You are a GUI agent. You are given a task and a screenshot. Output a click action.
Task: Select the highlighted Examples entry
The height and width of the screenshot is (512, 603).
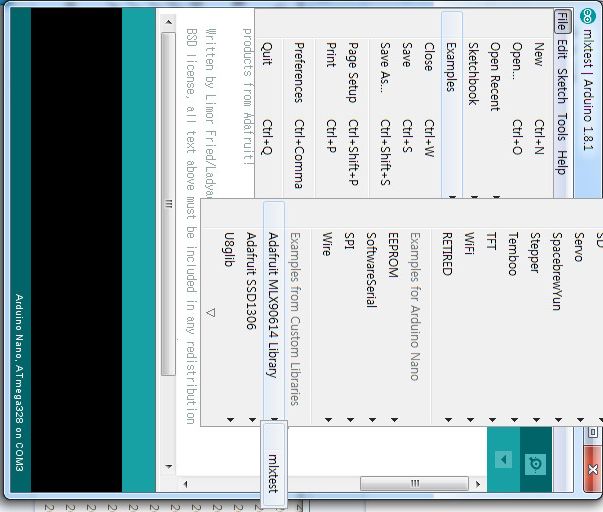[451, 103]
